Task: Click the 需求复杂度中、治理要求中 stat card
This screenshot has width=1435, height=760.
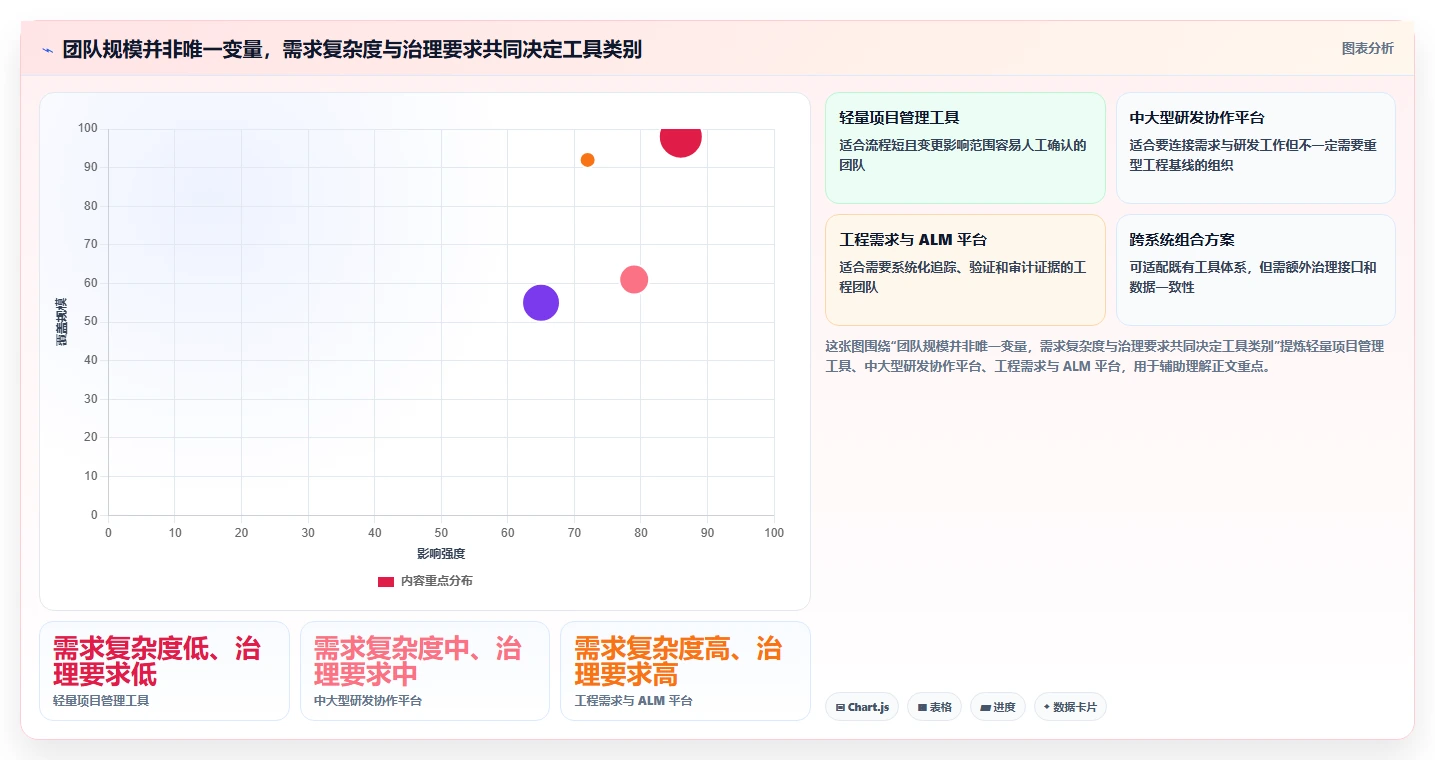Action: click(425, 671)
